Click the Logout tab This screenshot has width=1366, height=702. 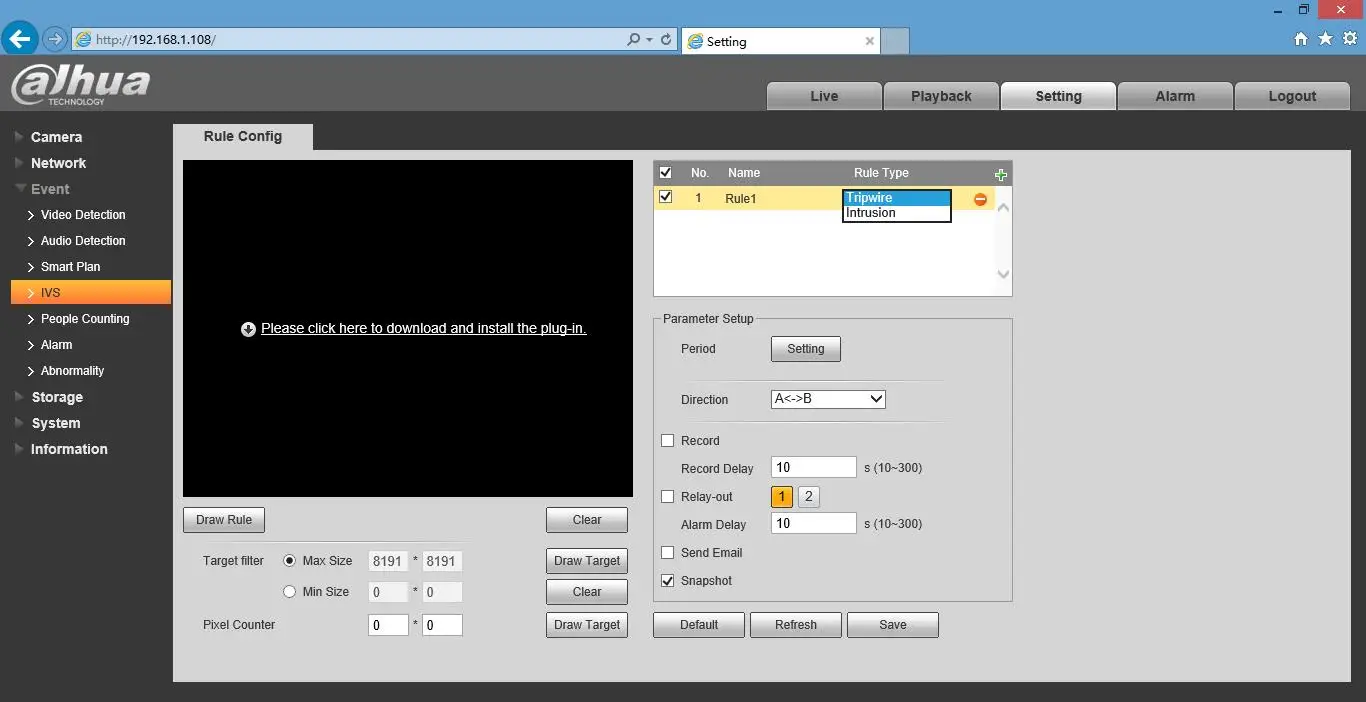pos(1292,96)
